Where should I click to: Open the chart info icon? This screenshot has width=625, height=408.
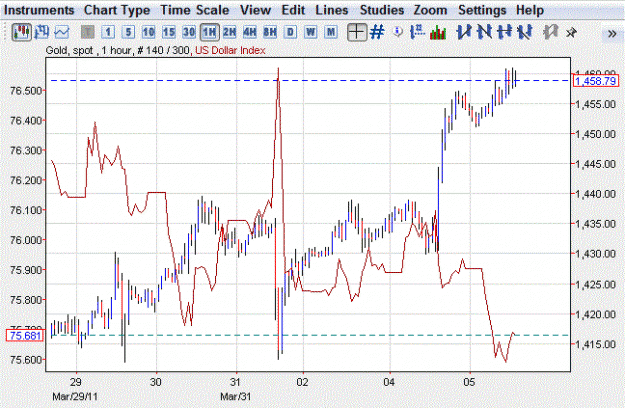click(398, 32)
